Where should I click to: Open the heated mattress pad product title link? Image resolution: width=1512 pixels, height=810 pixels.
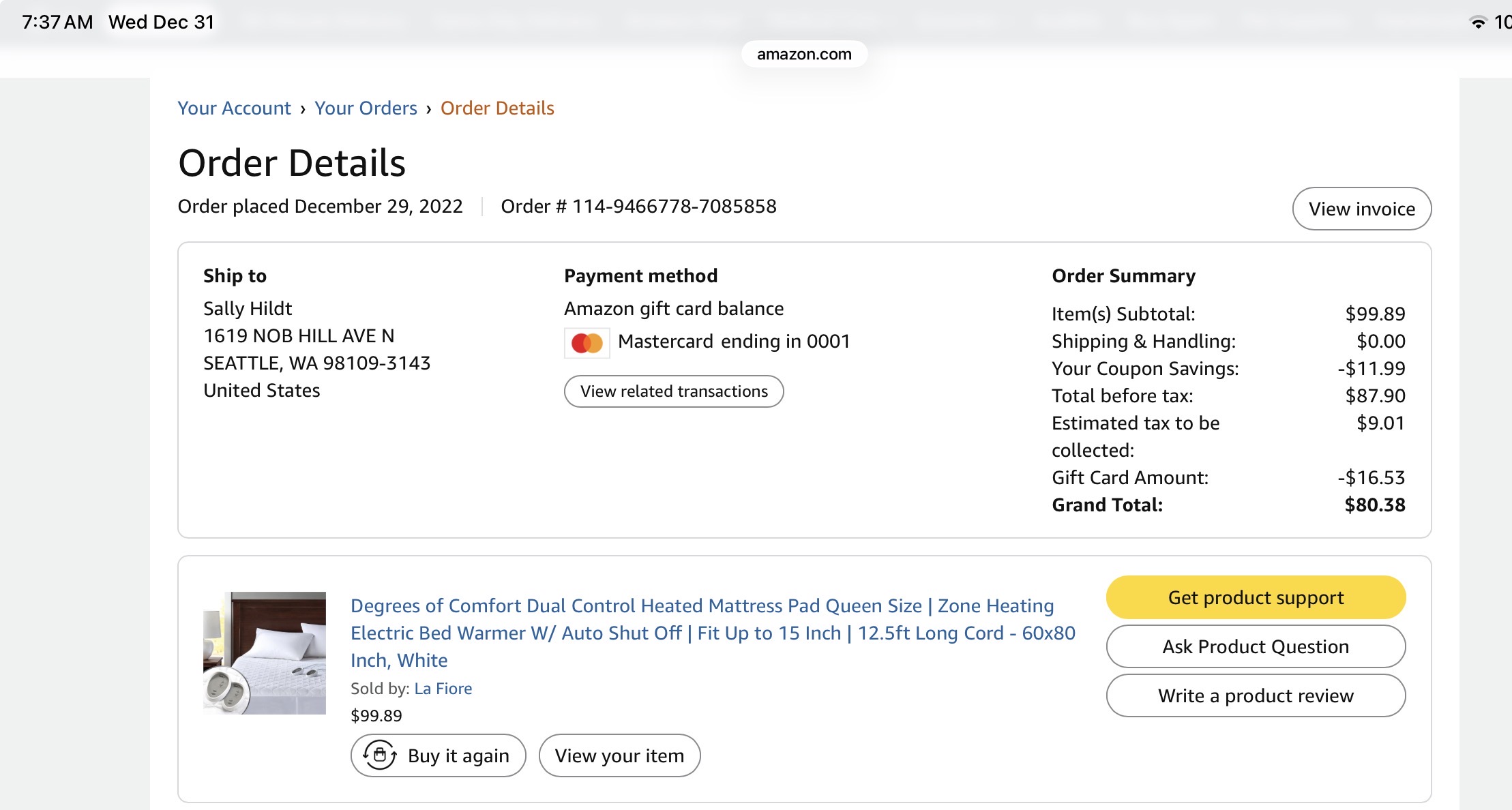713,633
